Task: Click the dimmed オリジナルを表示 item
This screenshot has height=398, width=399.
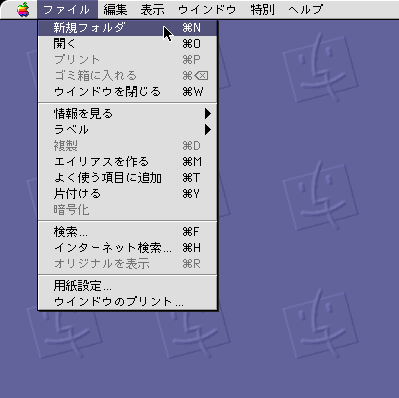Action: click(x=128, y=264)
